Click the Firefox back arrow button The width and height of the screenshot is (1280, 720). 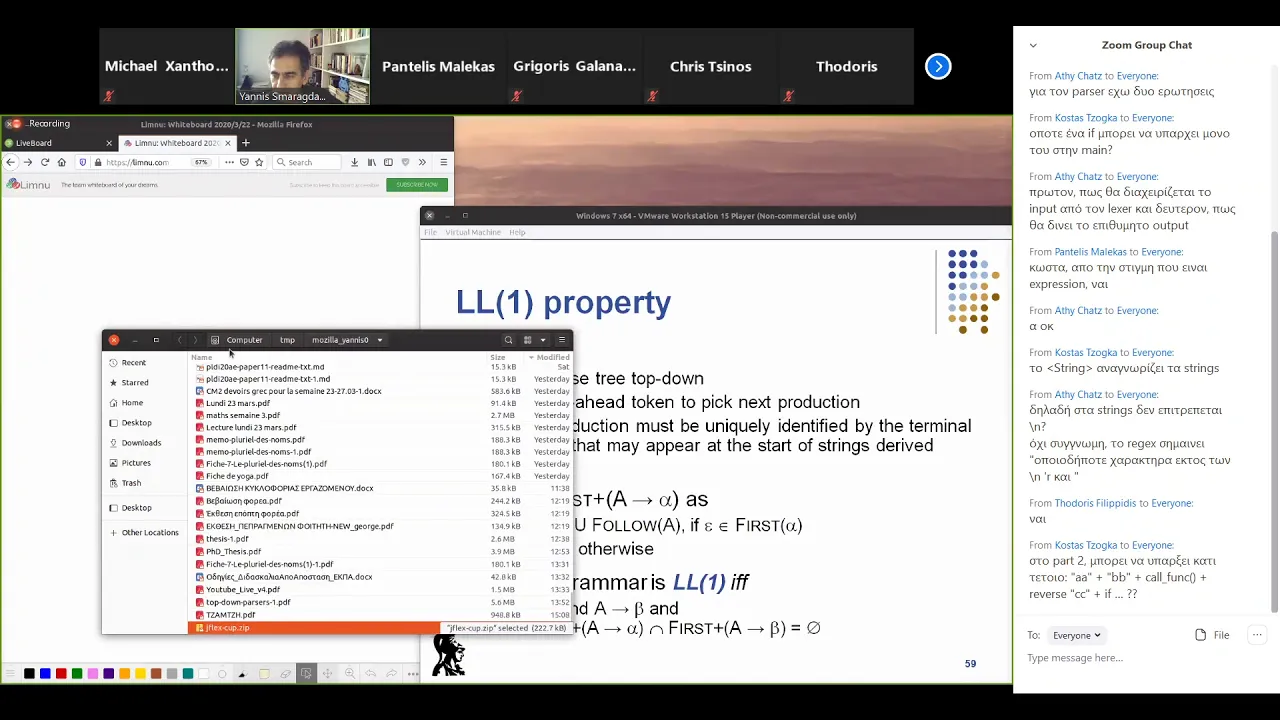coord(11,162)
